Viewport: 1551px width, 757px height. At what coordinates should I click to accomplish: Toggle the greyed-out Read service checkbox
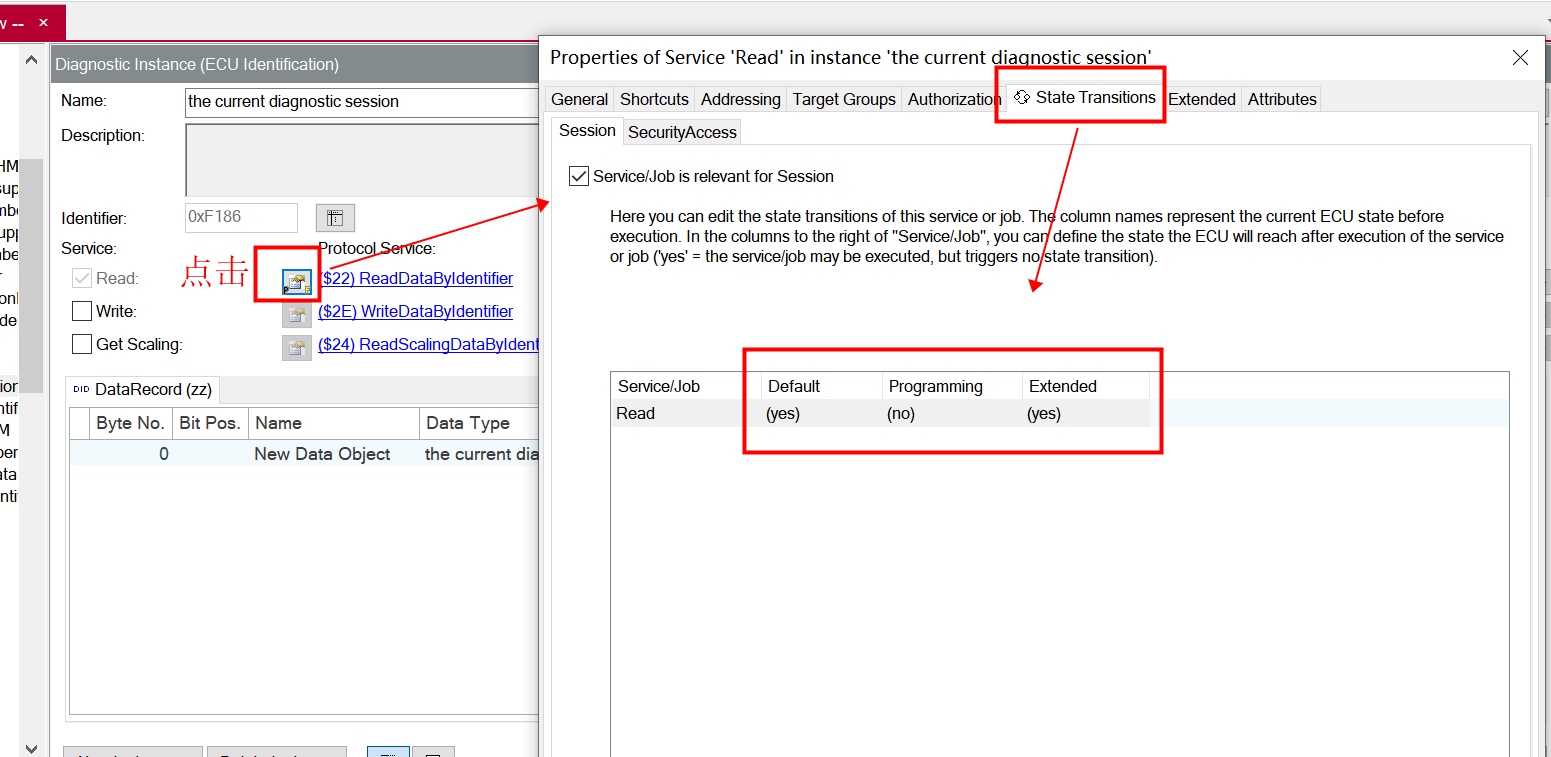82,279
